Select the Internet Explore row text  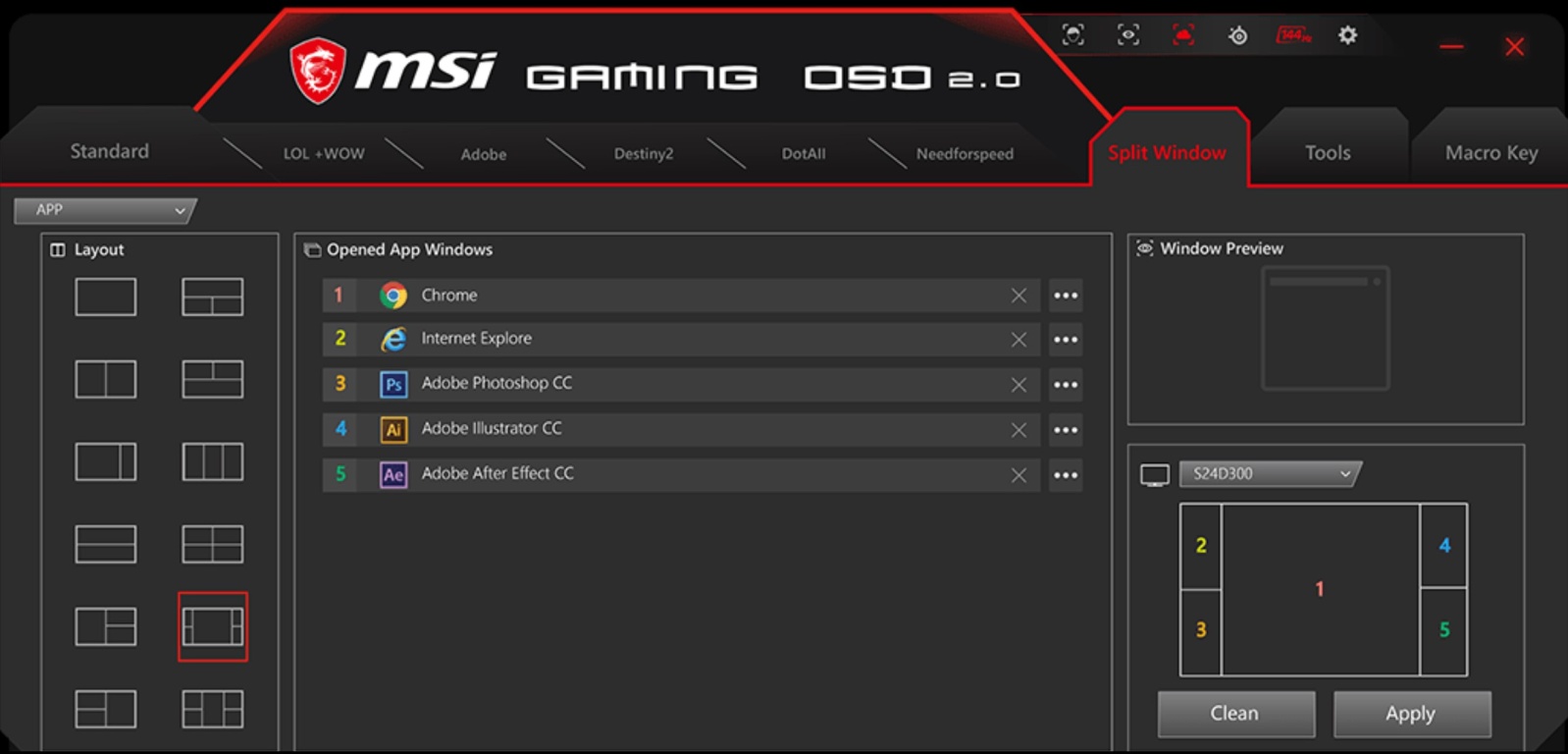477,338
